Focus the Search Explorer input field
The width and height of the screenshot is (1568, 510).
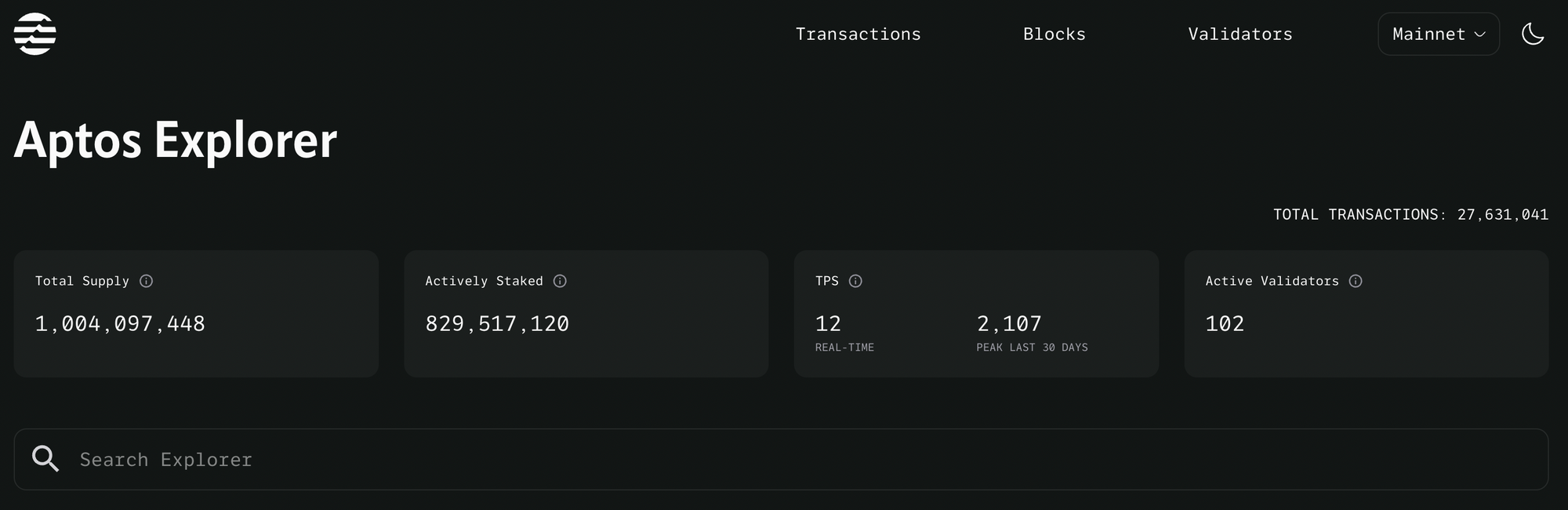(x=784, y=460)
